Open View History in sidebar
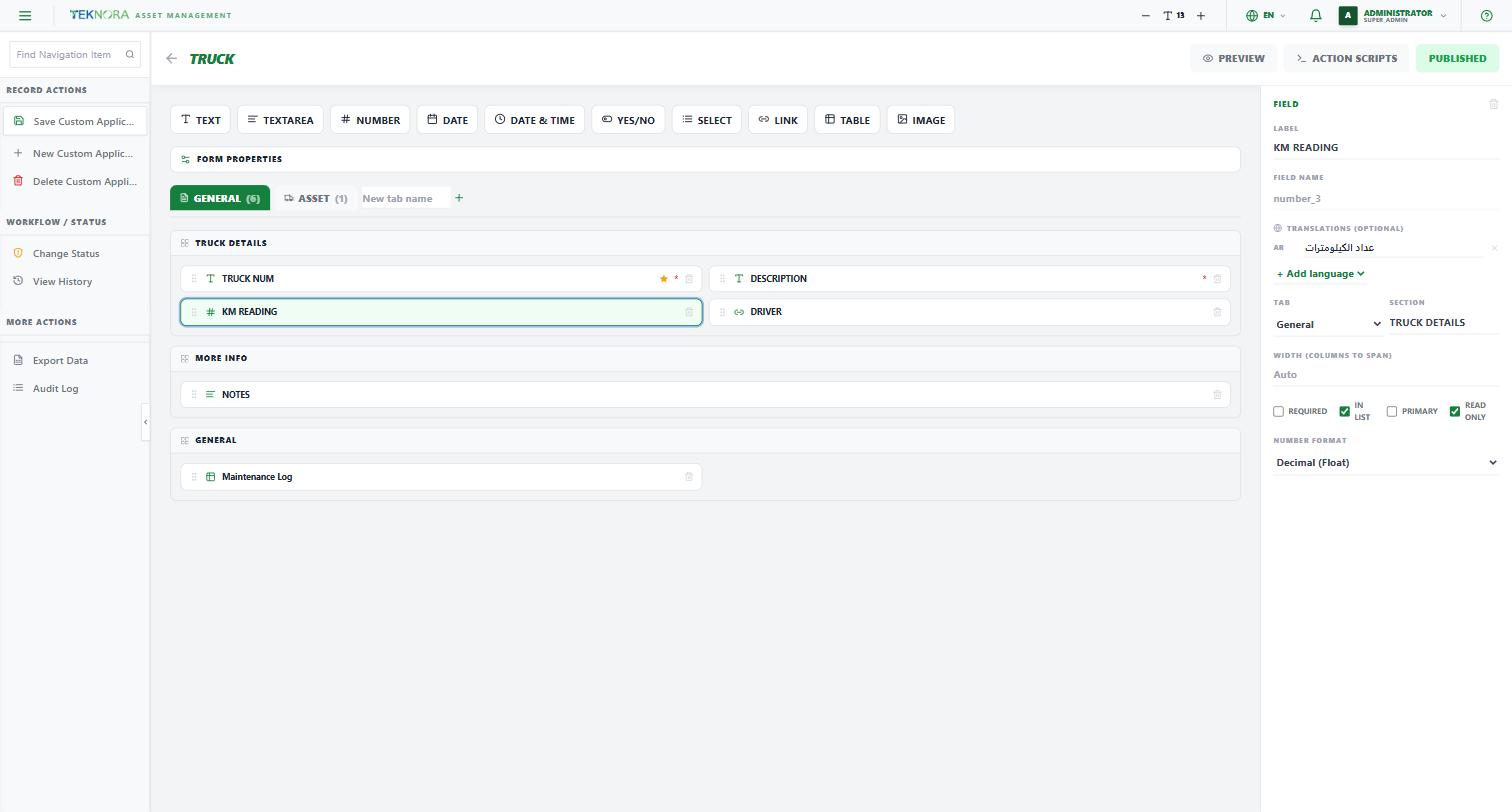This screenshot has width=1512, height=812. 75,281
